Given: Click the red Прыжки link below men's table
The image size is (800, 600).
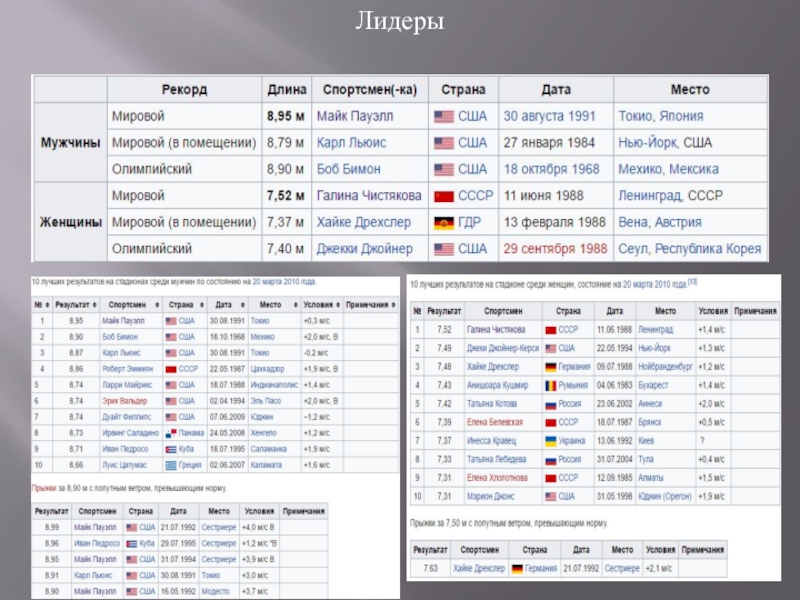Looking at the screenshot, I should [44, 488].
